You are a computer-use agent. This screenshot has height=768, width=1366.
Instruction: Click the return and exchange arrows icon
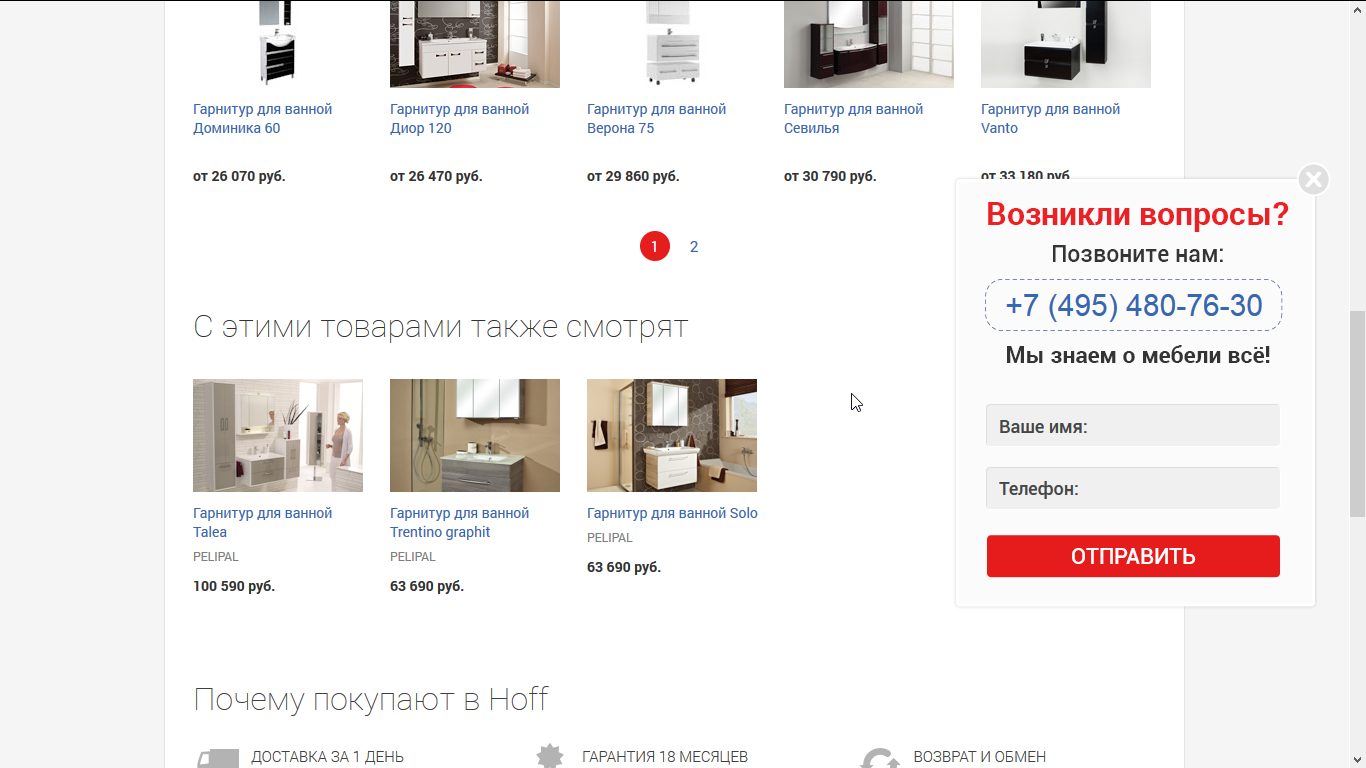[x=880, y=759]
